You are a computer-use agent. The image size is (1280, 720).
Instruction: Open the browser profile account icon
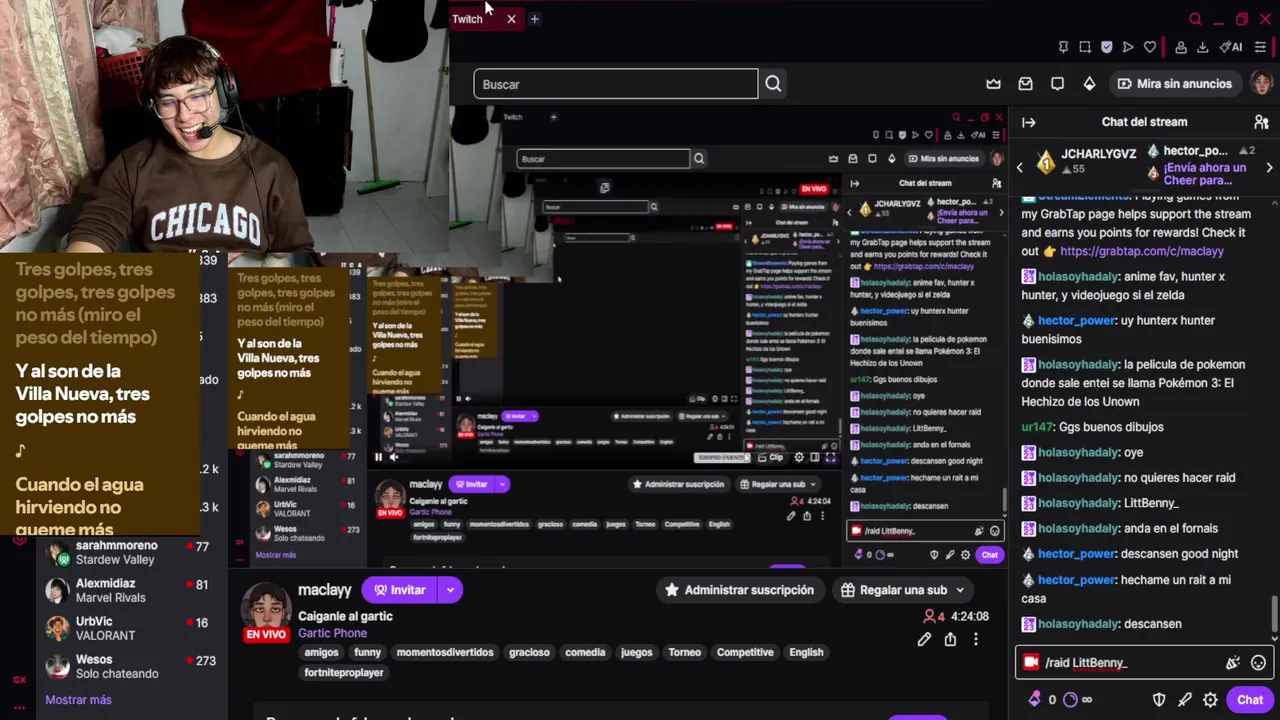point(1181,47)
